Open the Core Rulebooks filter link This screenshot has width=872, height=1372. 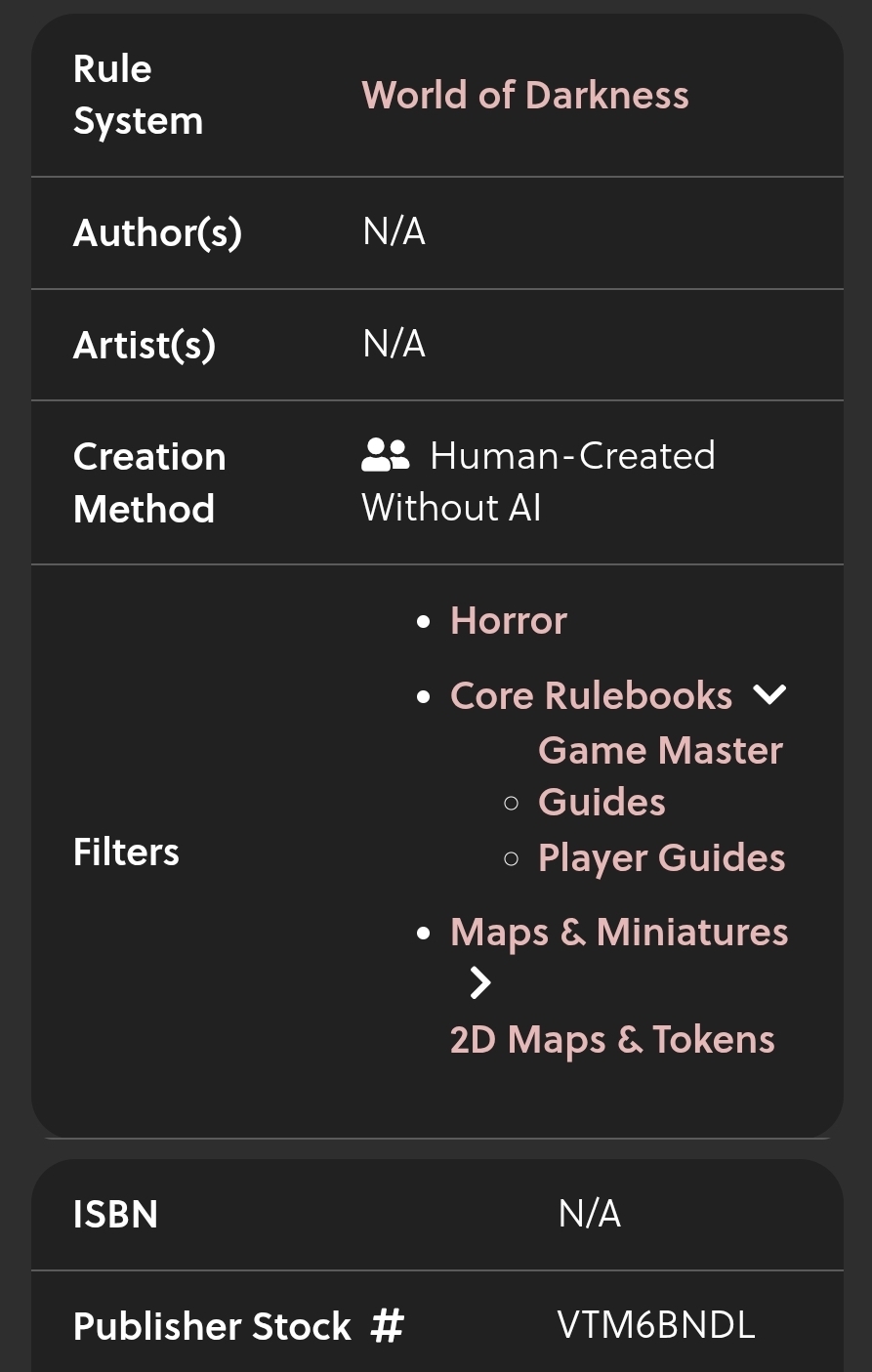tap(591, 695)
